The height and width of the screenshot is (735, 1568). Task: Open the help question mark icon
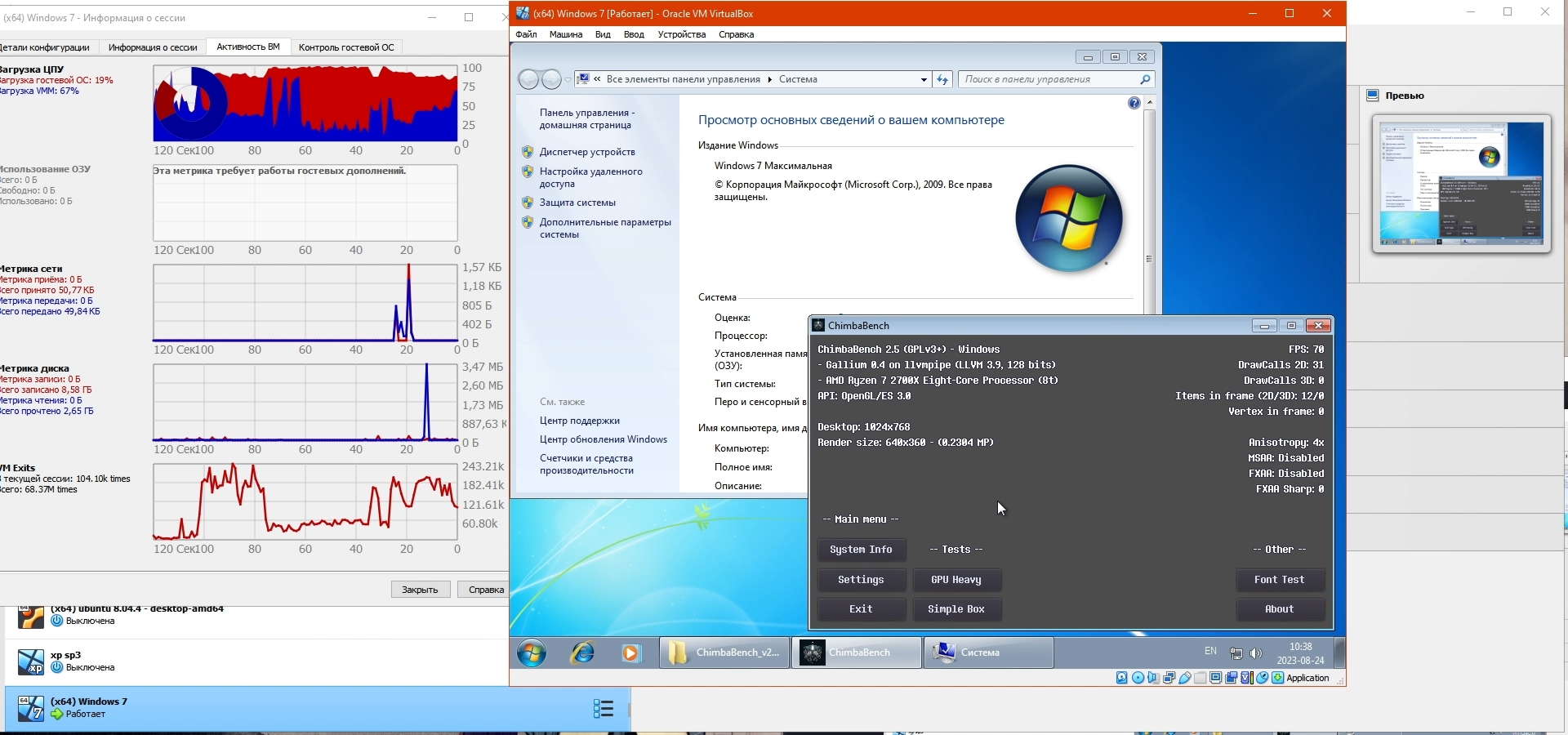[1134, 103]
